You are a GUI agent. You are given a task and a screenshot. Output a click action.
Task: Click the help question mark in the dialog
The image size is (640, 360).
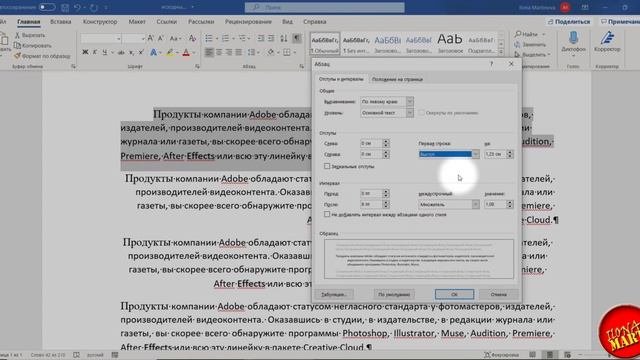[491, 64]
